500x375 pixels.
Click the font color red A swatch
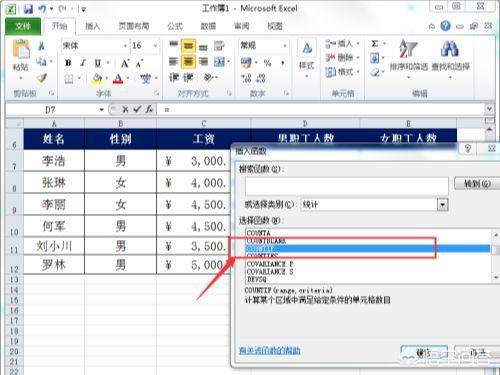118,79
